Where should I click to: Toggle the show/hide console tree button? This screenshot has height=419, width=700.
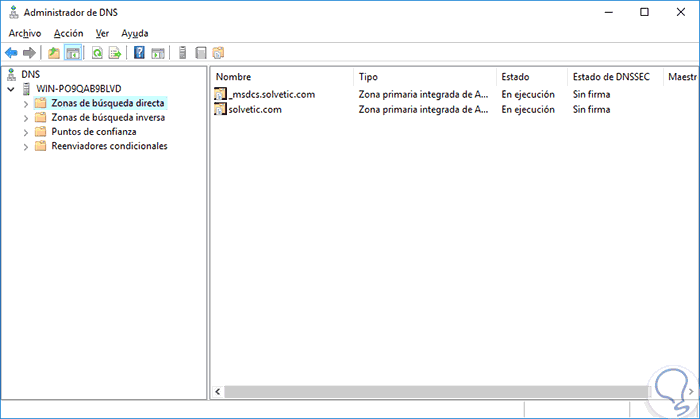[73, 53]
